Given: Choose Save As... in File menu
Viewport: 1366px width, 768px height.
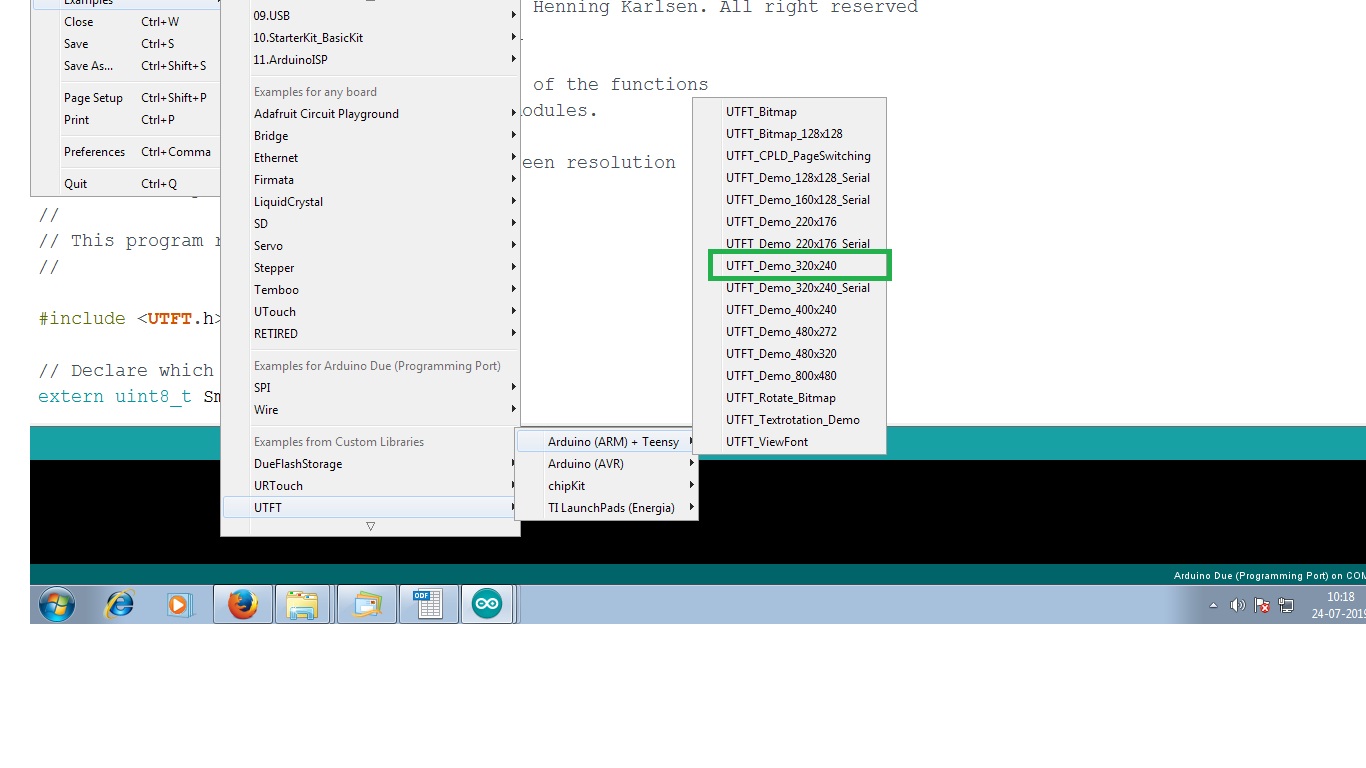Looking at the screenshot, I should (x=126, y=65).
